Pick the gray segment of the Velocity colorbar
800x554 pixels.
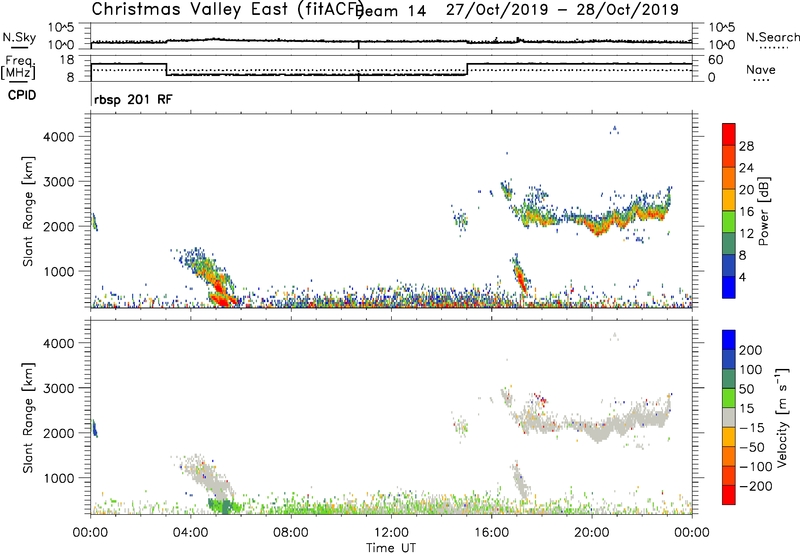point(729,417)
